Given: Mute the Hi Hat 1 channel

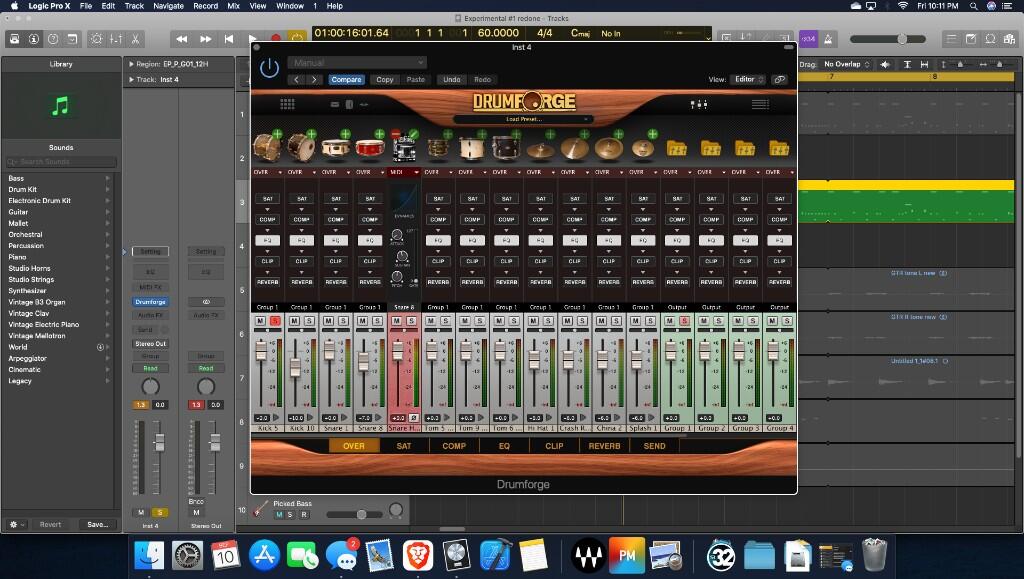Looking at the screenshot, I should click(533, 321).
